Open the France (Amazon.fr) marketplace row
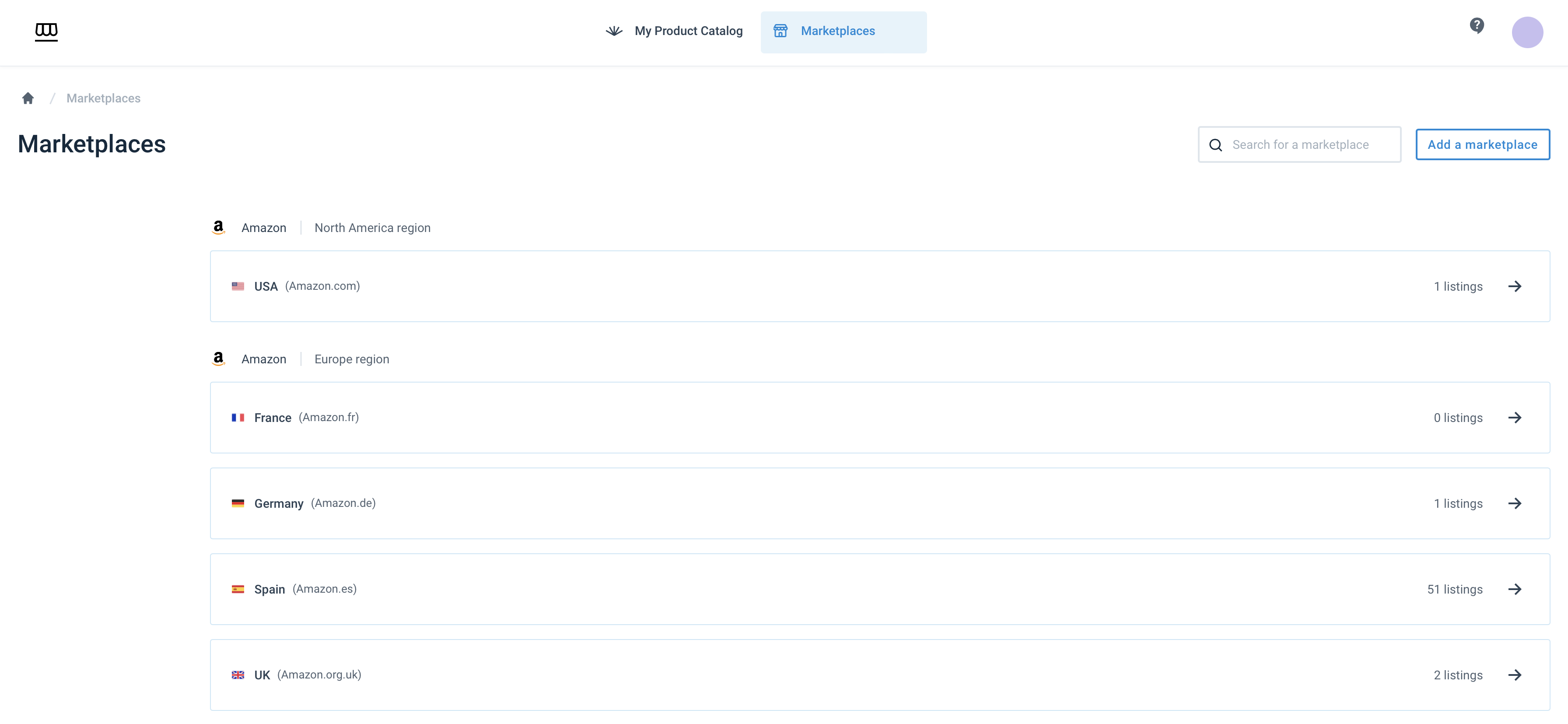1568x724 pixels. (880, 418)
